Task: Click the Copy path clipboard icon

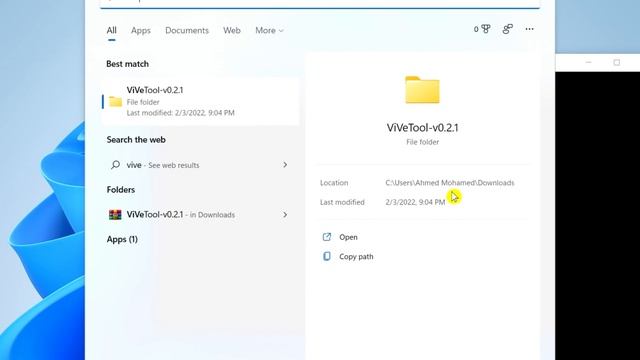Action: coord(327,256)
